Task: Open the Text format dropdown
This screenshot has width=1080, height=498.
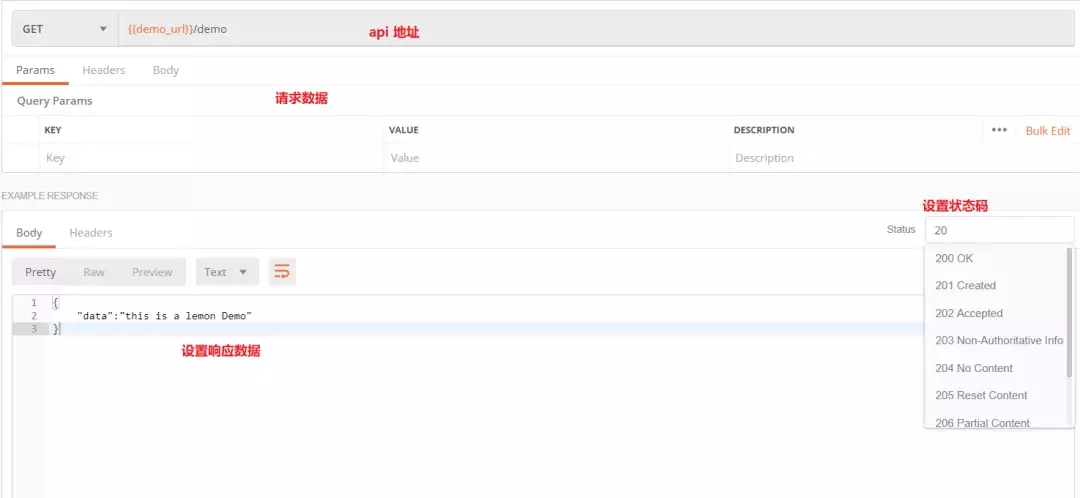Action: [x=227, y=272]
